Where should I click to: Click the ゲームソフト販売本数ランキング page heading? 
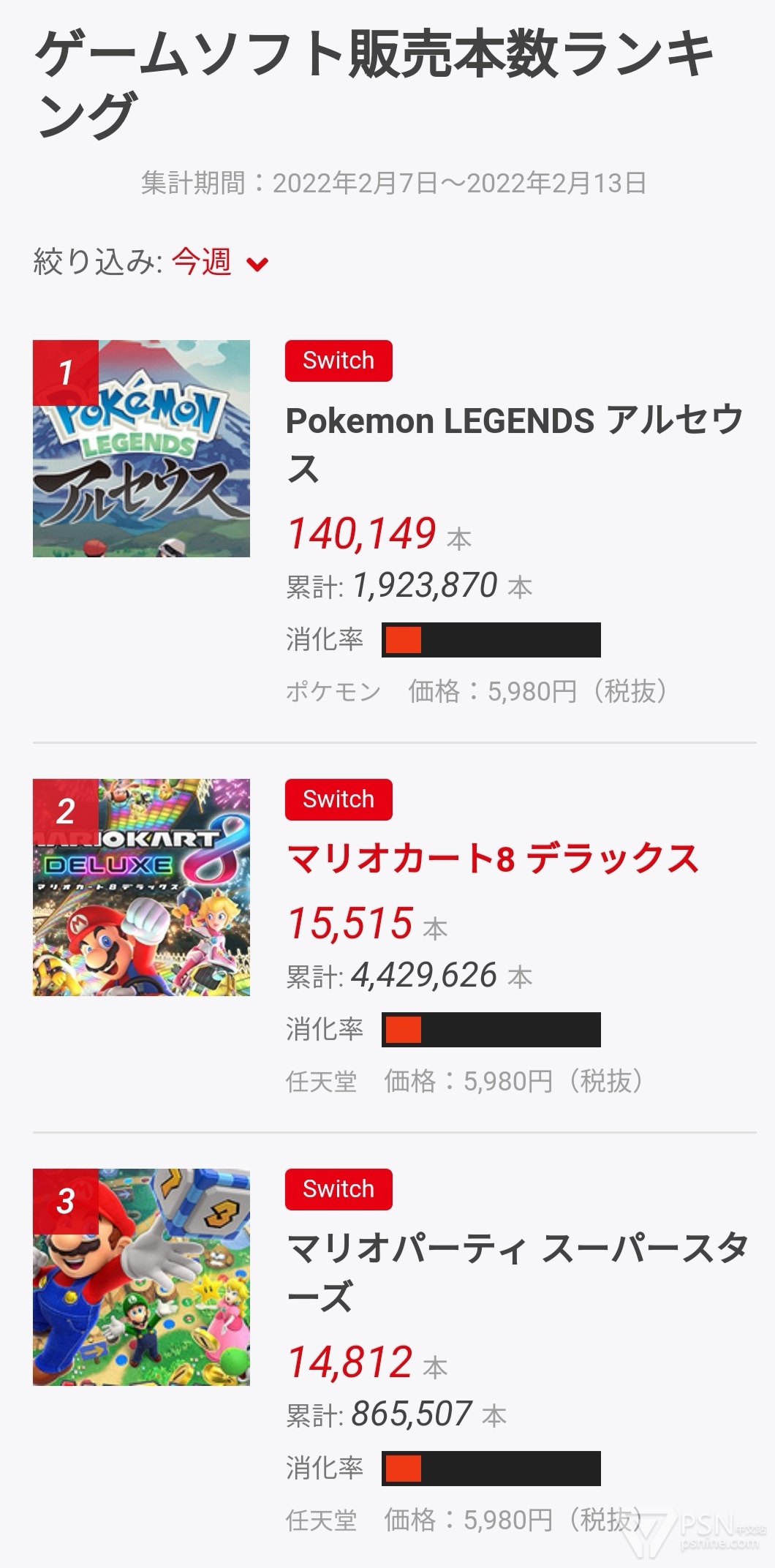coord(373,84)
